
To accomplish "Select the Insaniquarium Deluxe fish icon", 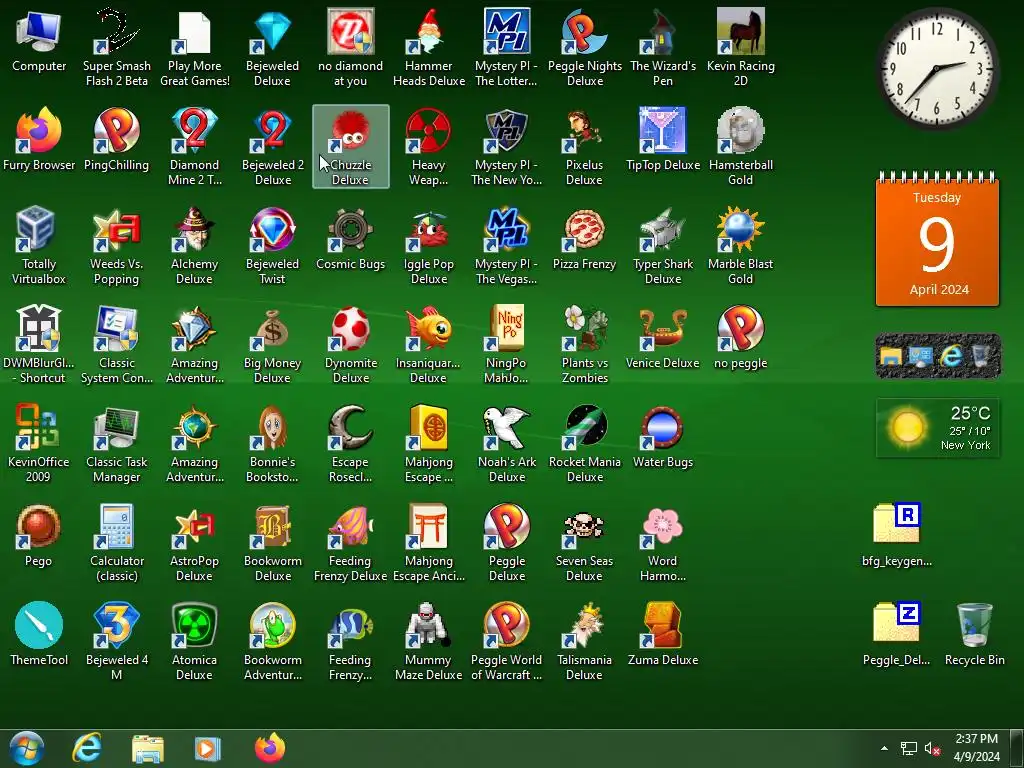I will click(x=428, y=345).
